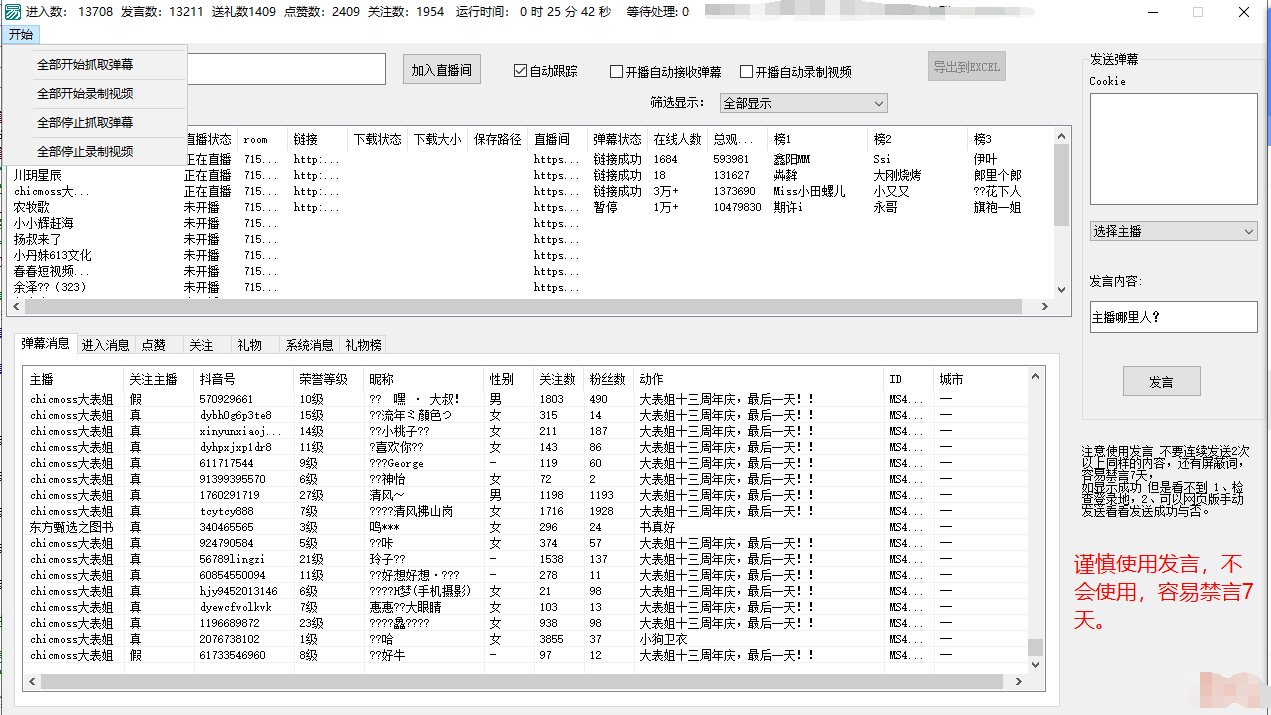Open the 筛选显示 dropdown showing 全部显示

pos(804,103)
